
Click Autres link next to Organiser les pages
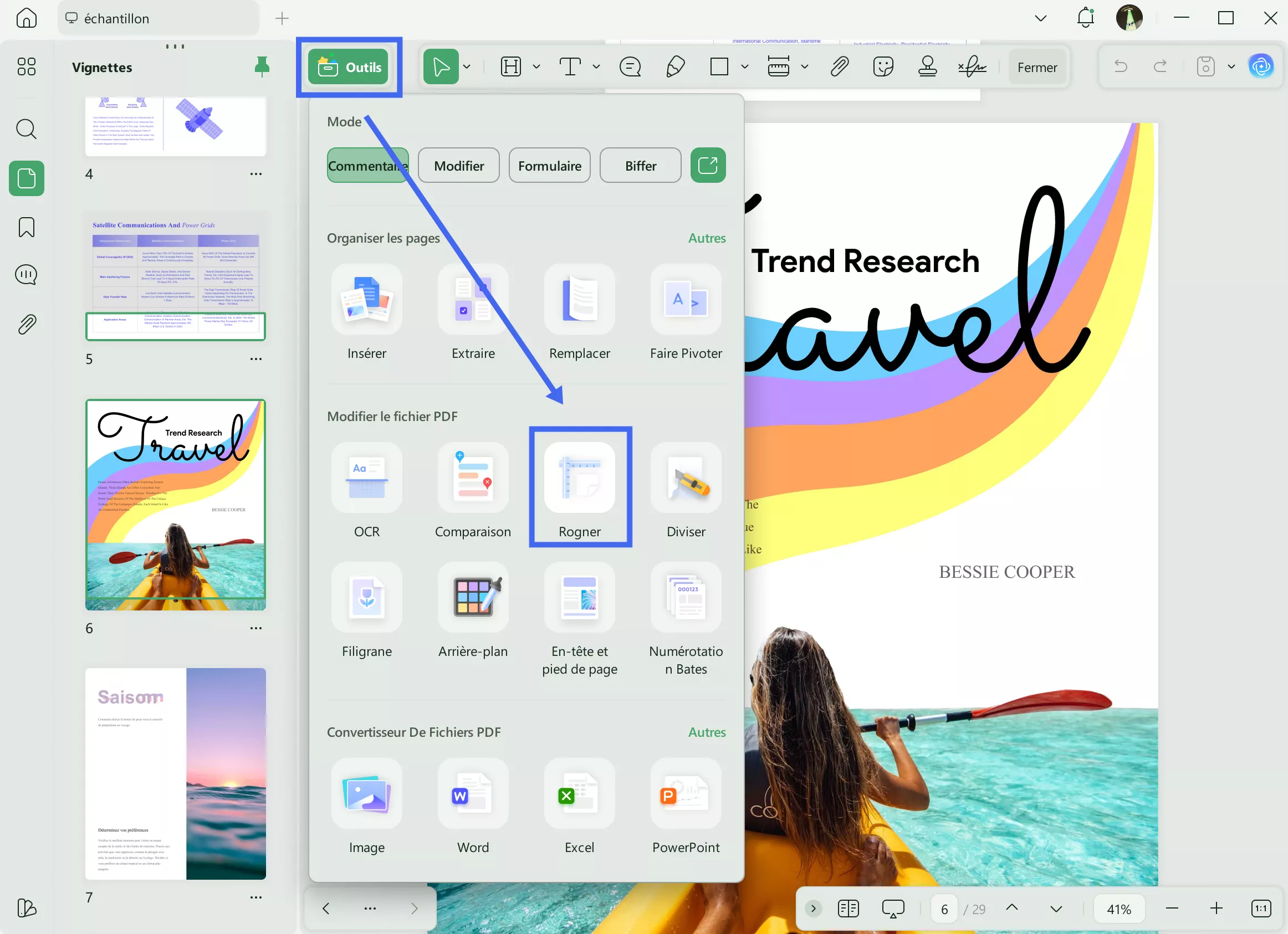[x=706, y=238]
